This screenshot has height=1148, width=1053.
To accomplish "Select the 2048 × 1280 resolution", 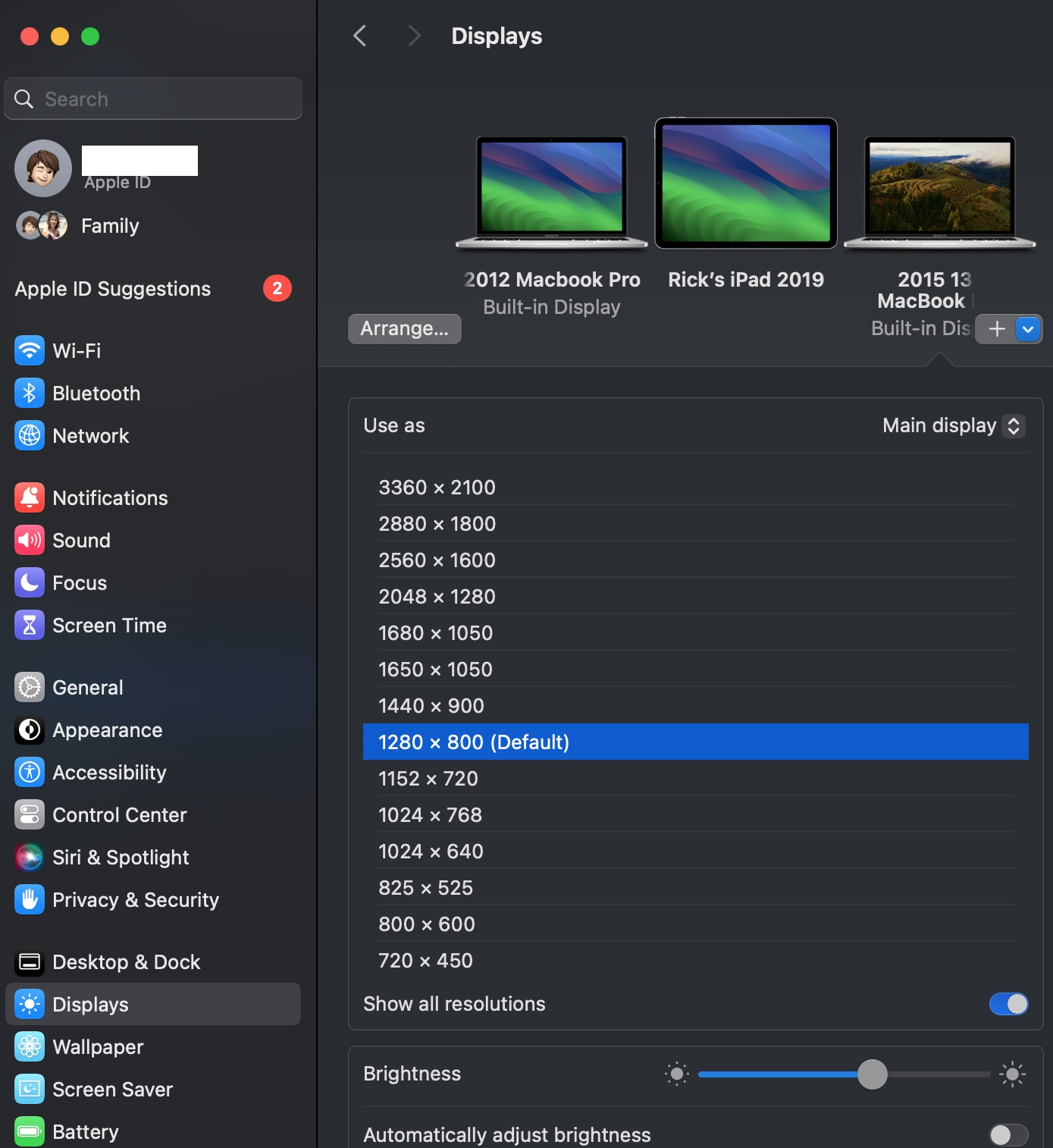I will pyautogui.click(x=696, y=596).
